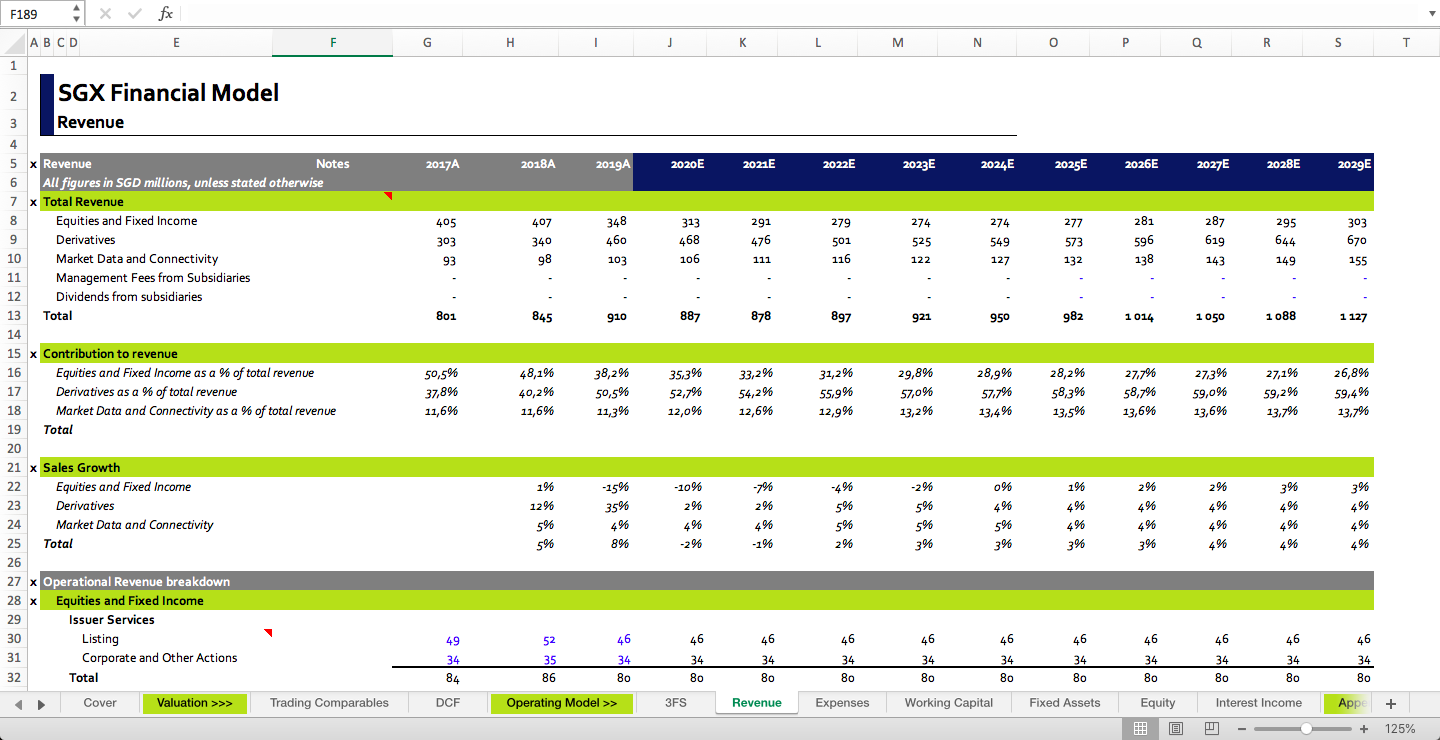
Task: Click the SGX Financial Model title cell
Action: tap(168, 93)
